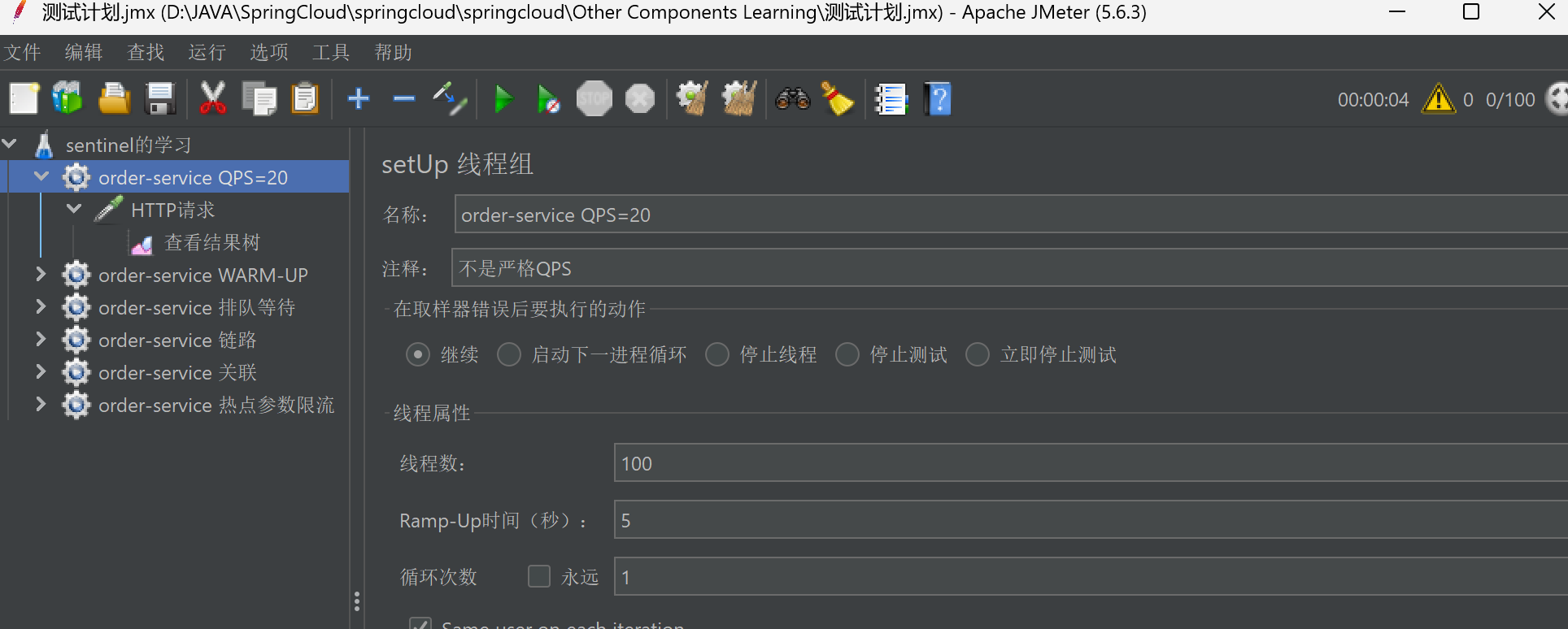Click the 名称 name input field
Image resolution: width=1568 pixels, height=629 pixels.
(x=1011, y=215)
